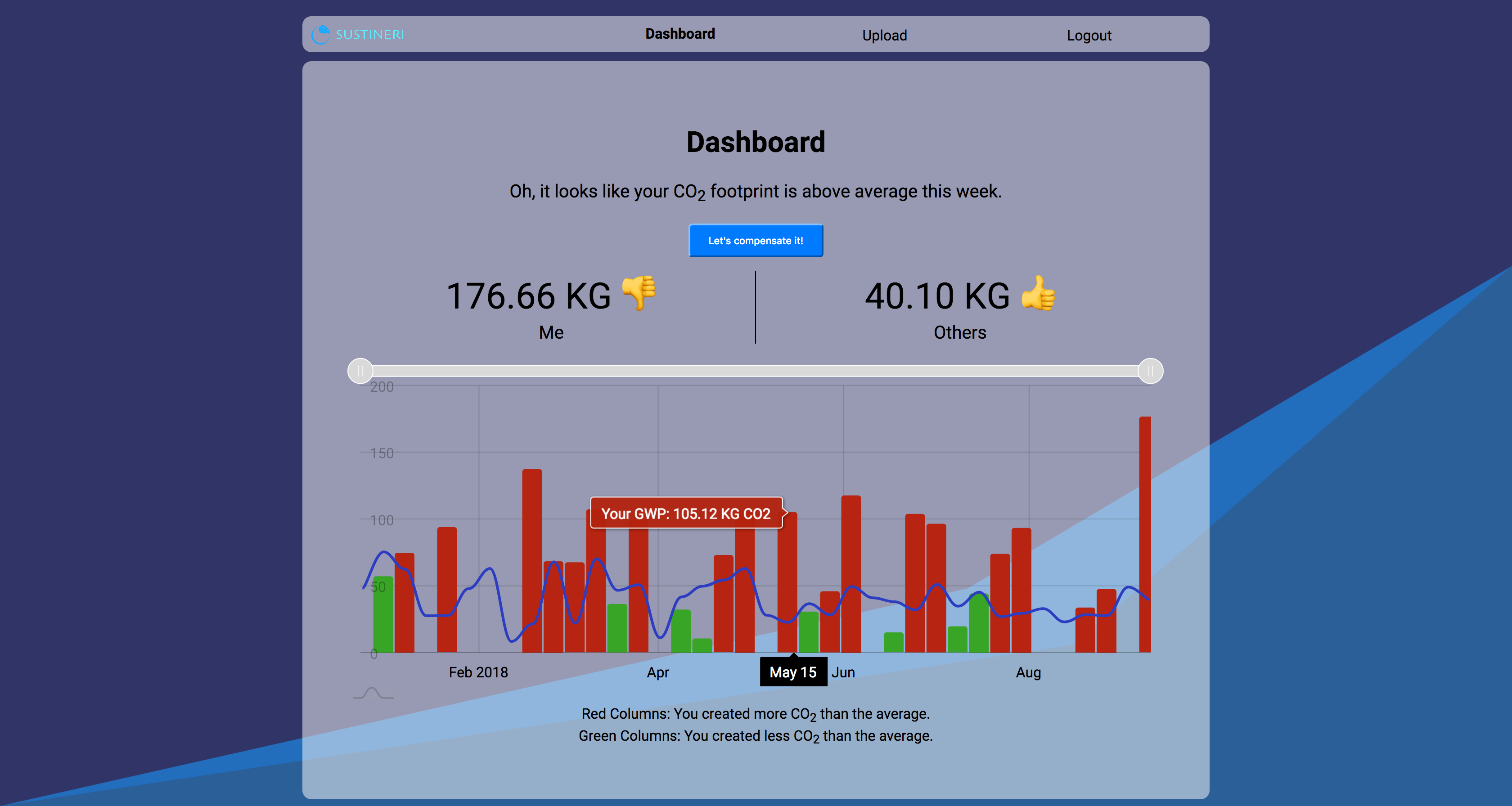Click the SUSTINERI brand text

coord(370,35)
